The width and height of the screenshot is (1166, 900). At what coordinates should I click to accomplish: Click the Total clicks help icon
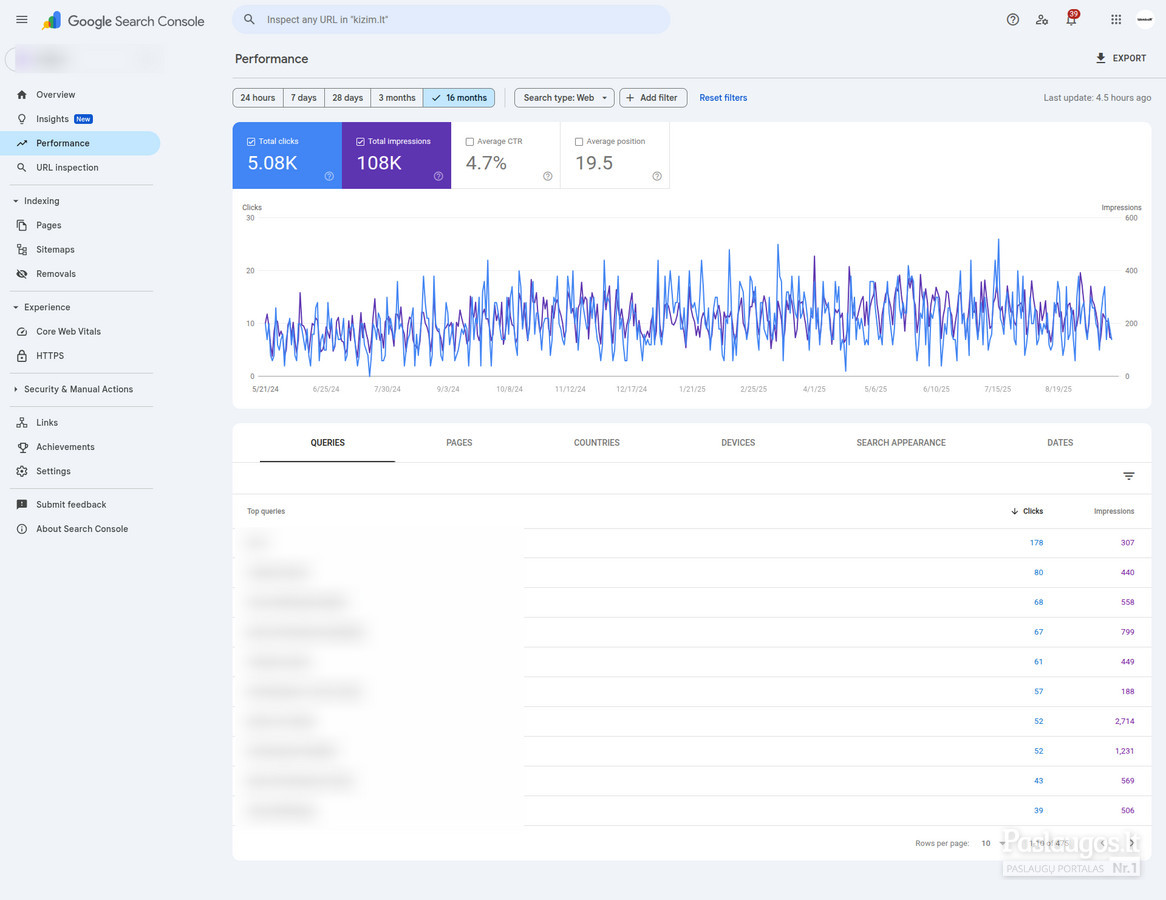(329, 176)
